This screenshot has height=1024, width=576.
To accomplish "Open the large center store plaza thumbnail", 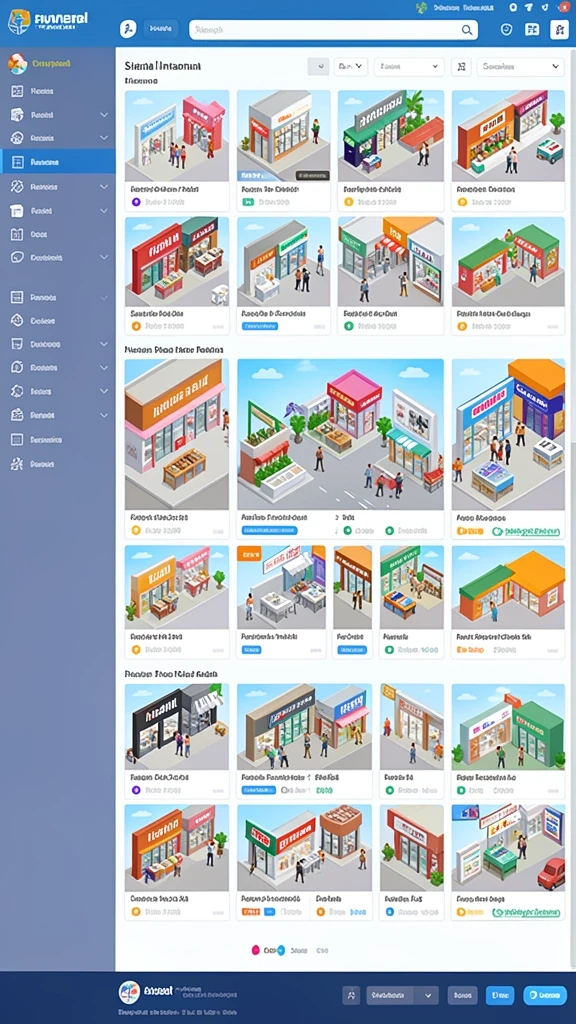I will [x=340, y=434].
